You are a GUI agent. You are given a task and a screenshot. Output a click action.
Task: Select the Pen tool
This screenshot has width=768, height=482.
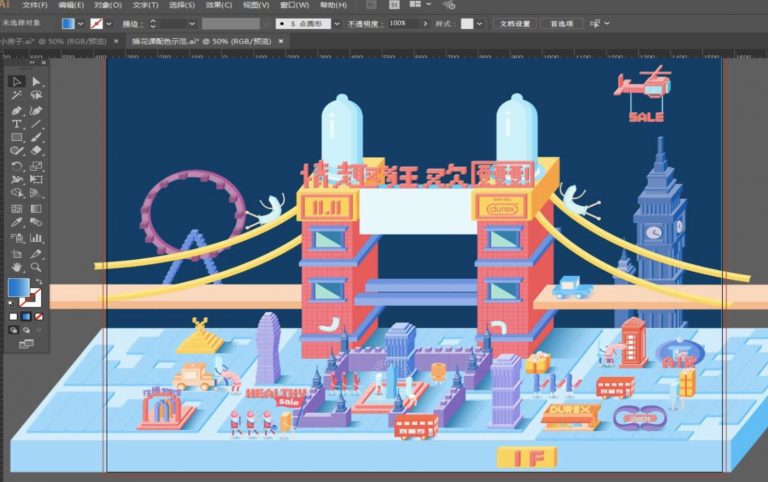coord(17,110)
